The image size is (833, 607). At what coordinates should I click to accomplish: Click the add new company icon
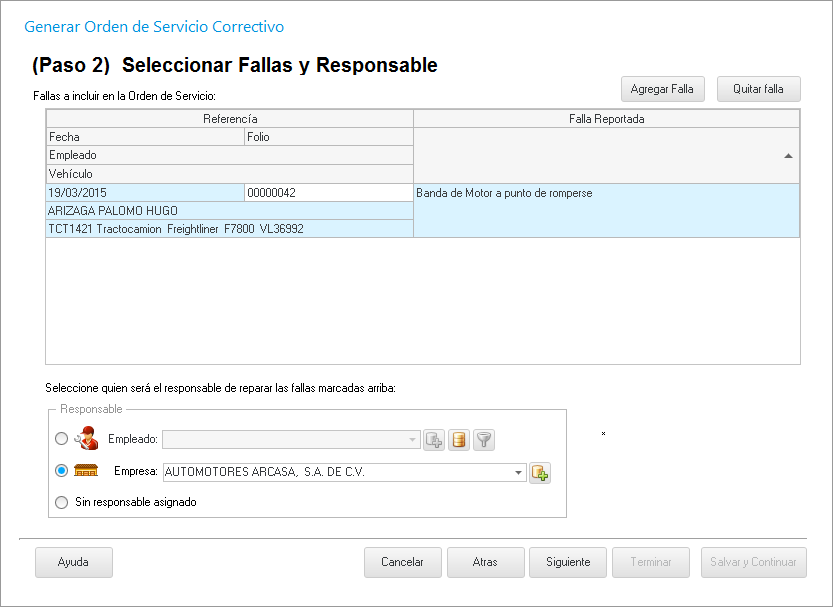[540, 472]
